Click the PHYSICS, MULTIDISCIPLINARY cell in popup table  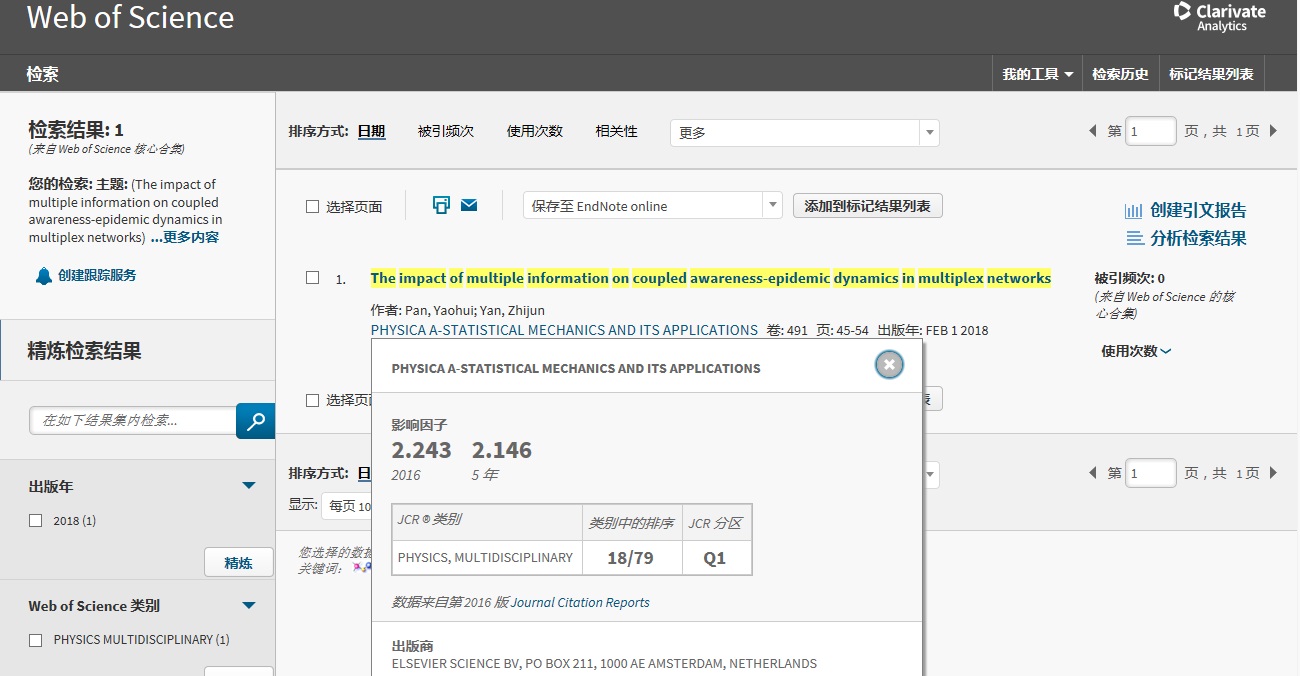click(486, 558)
